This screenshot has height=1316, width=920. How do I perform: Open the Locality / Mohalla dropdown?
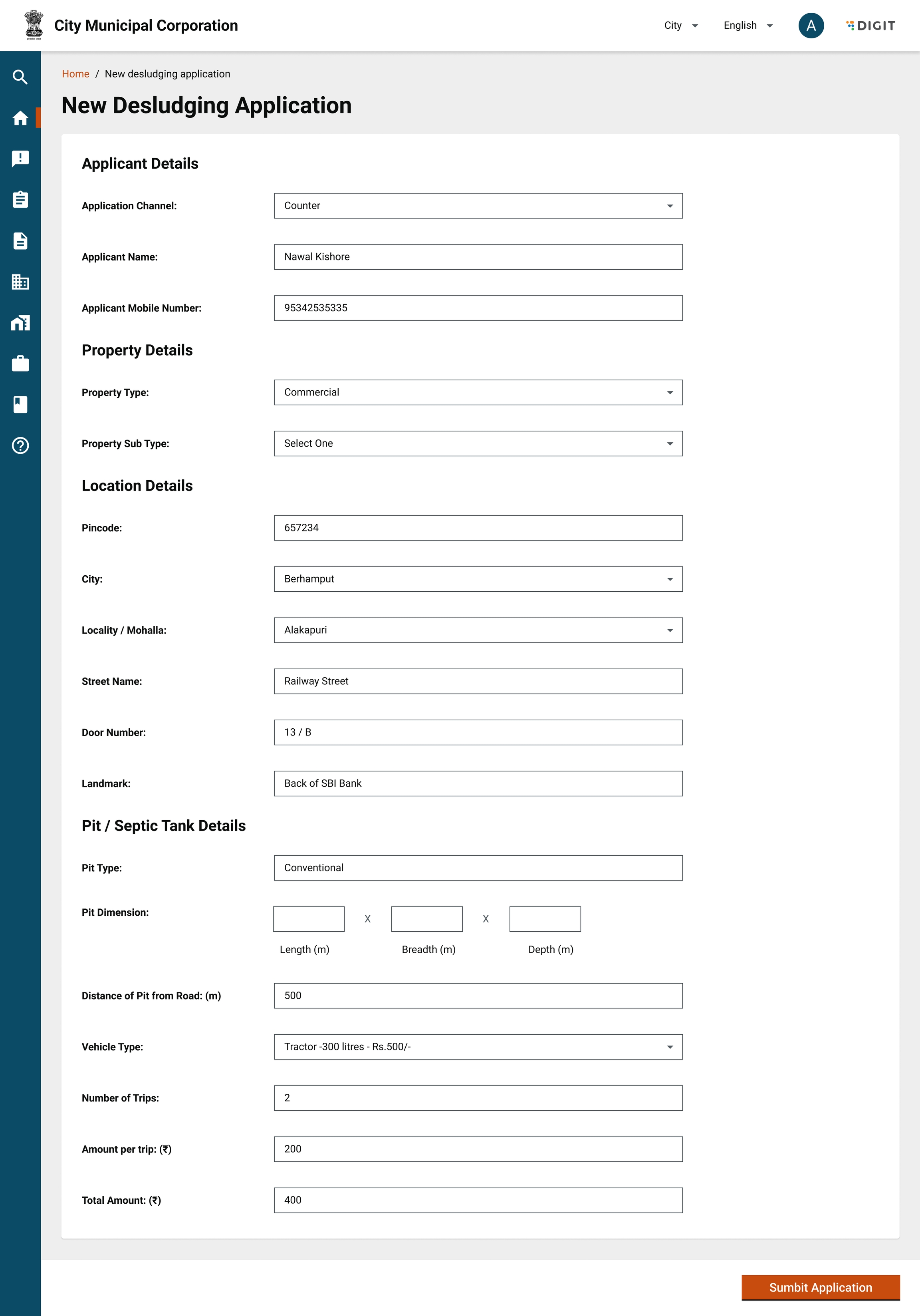click(478, 630)
